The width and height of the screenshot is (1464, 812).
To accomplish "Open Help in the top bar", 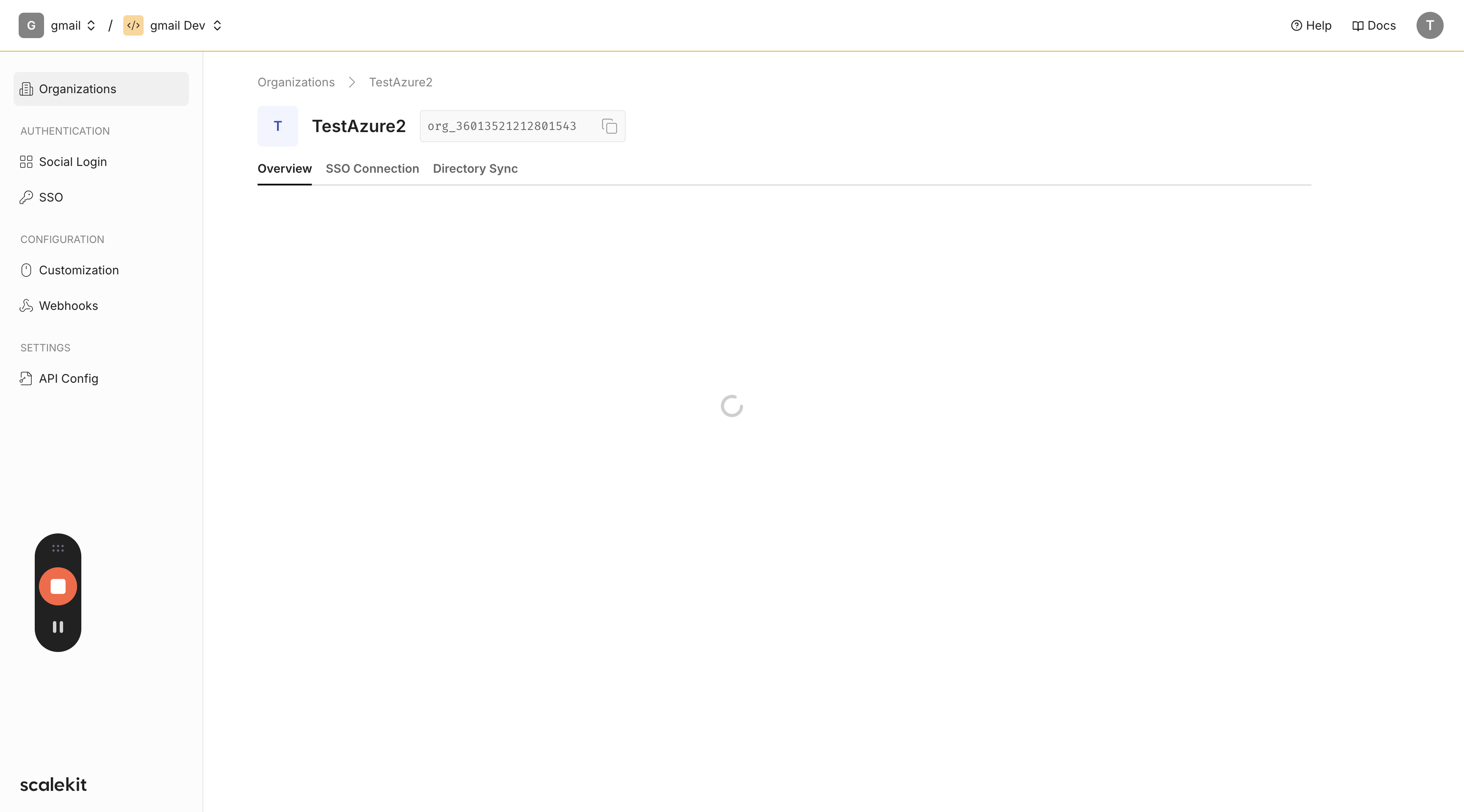I will (1311, 25).
